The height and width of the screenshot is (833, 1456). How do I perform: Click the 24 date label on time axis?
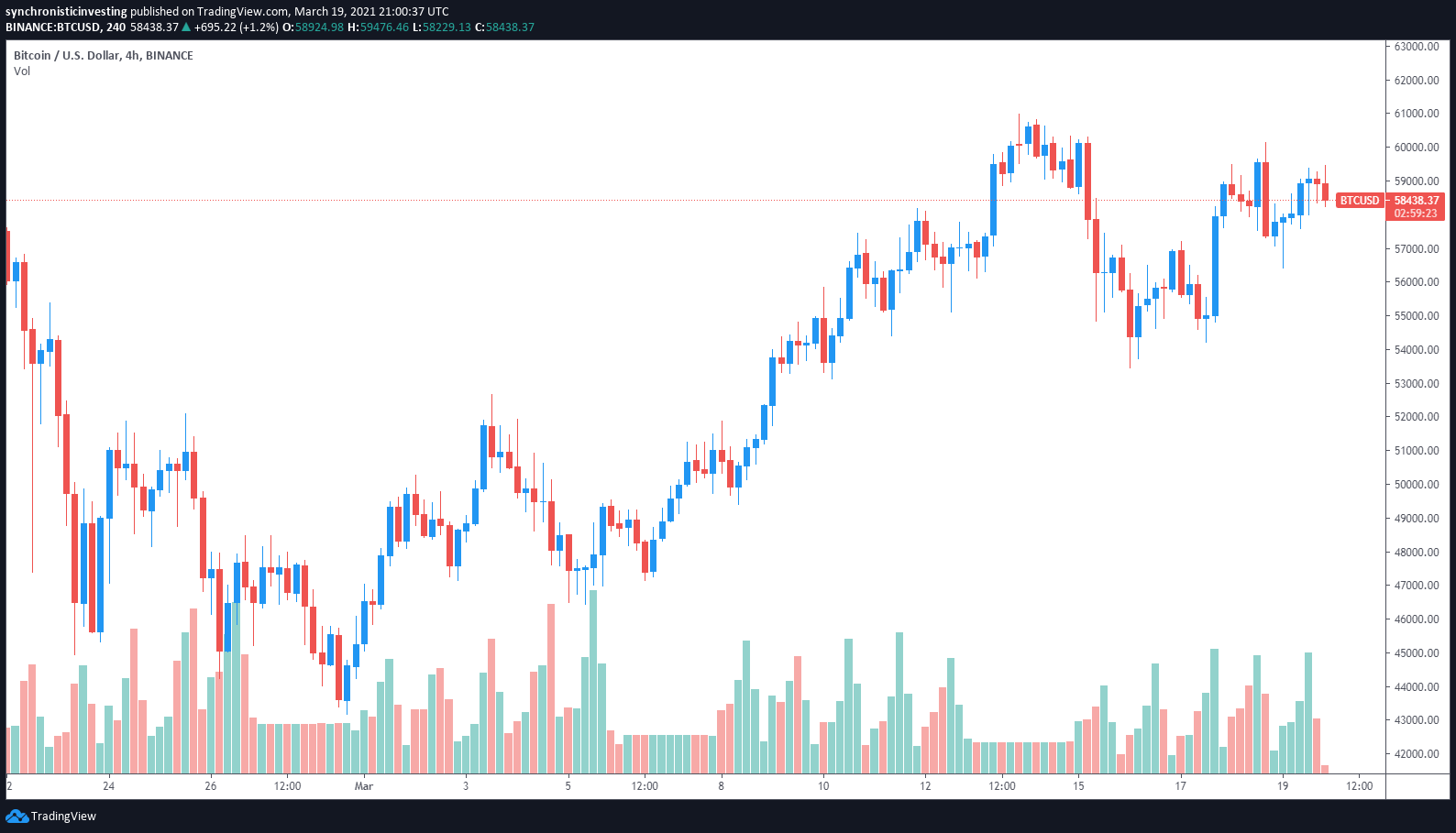(x=108, y=785)
